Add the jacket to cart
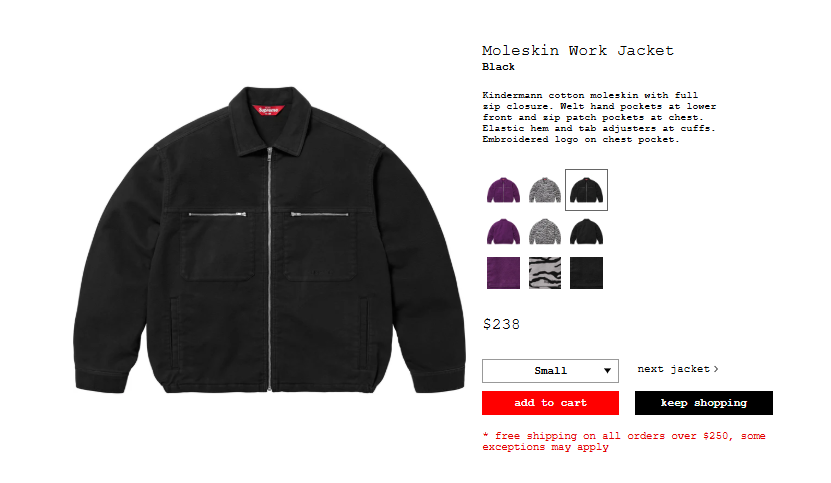This screenshot has width=831, height=483. (550, 403)
